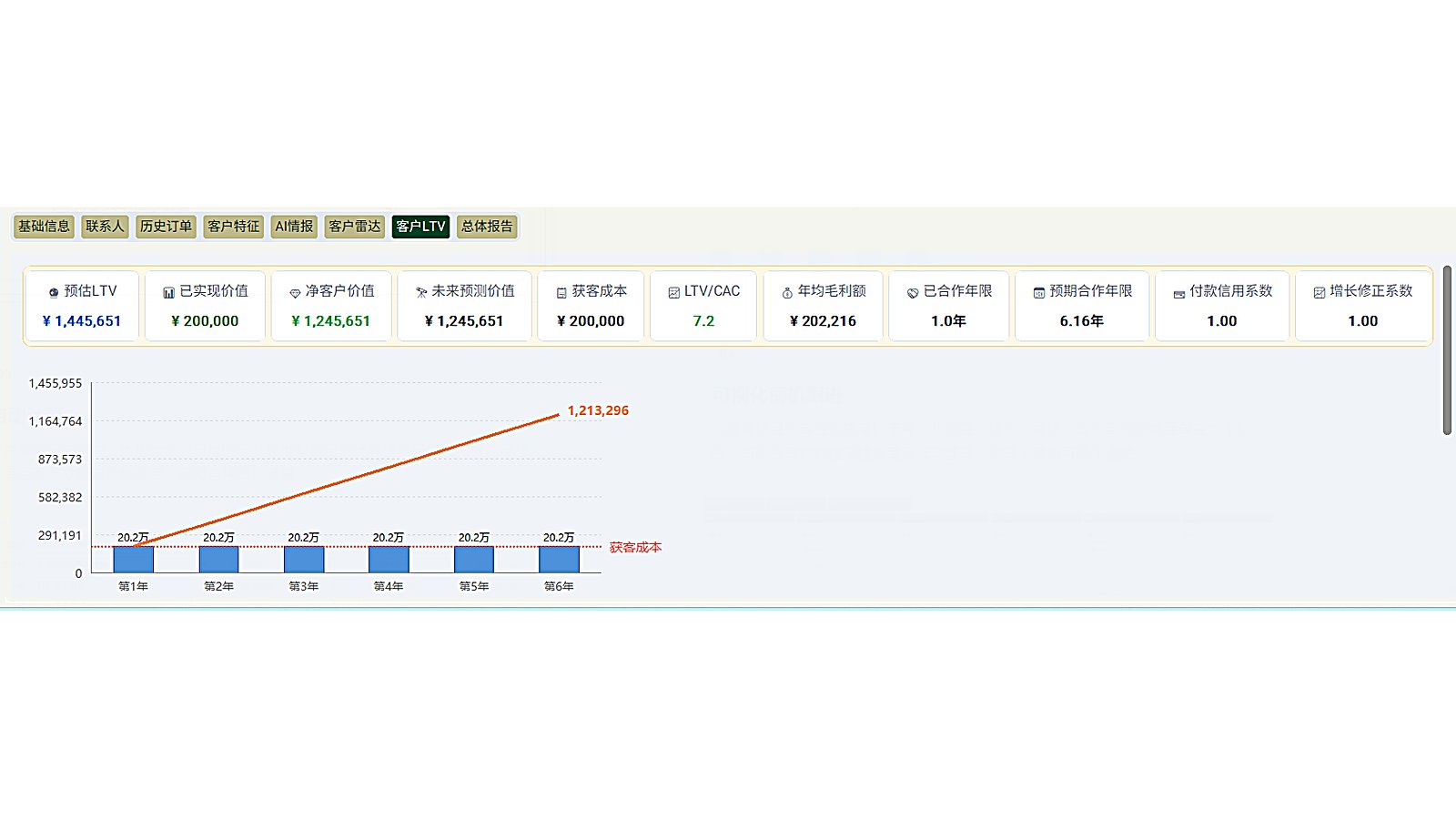Click the ¥ 202,216 gross profit value
The width and height of the screenshot is (1456, 819).
pyautogui.click(x=823, y=321)
